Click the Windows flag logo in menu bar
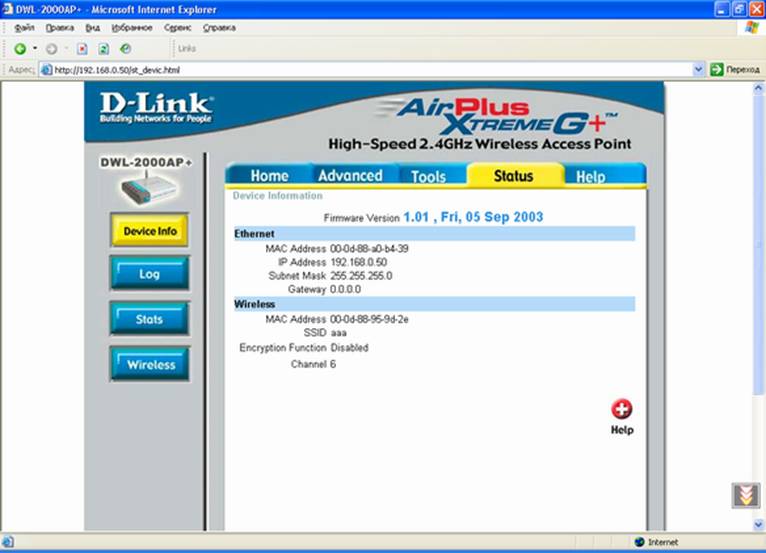Image resolution: width=766 pixels, height=553 pixels. pyautogui.click(x=751, y=27)
